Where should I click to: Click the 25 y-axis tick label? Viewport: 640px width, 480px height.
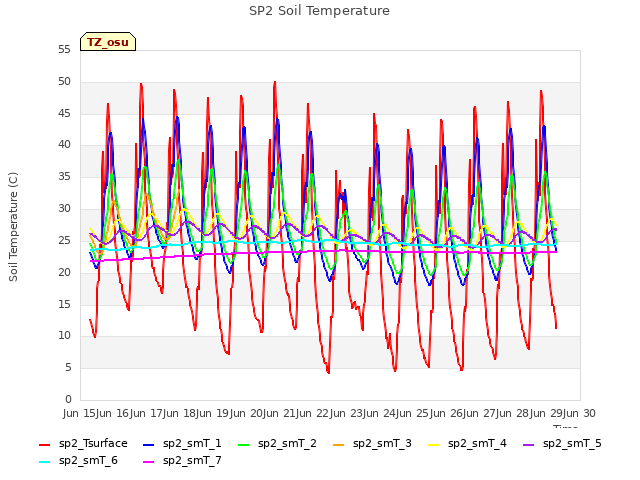click(x=64, y=240)
